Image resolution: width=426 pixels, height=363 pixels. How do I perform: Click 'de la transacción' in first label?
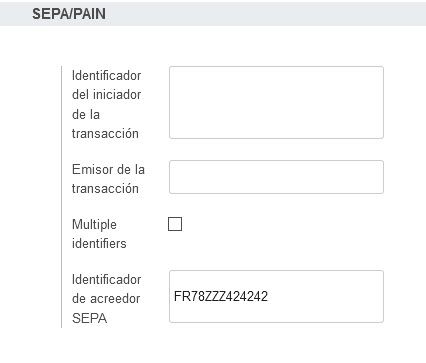(x=105, y=124)
